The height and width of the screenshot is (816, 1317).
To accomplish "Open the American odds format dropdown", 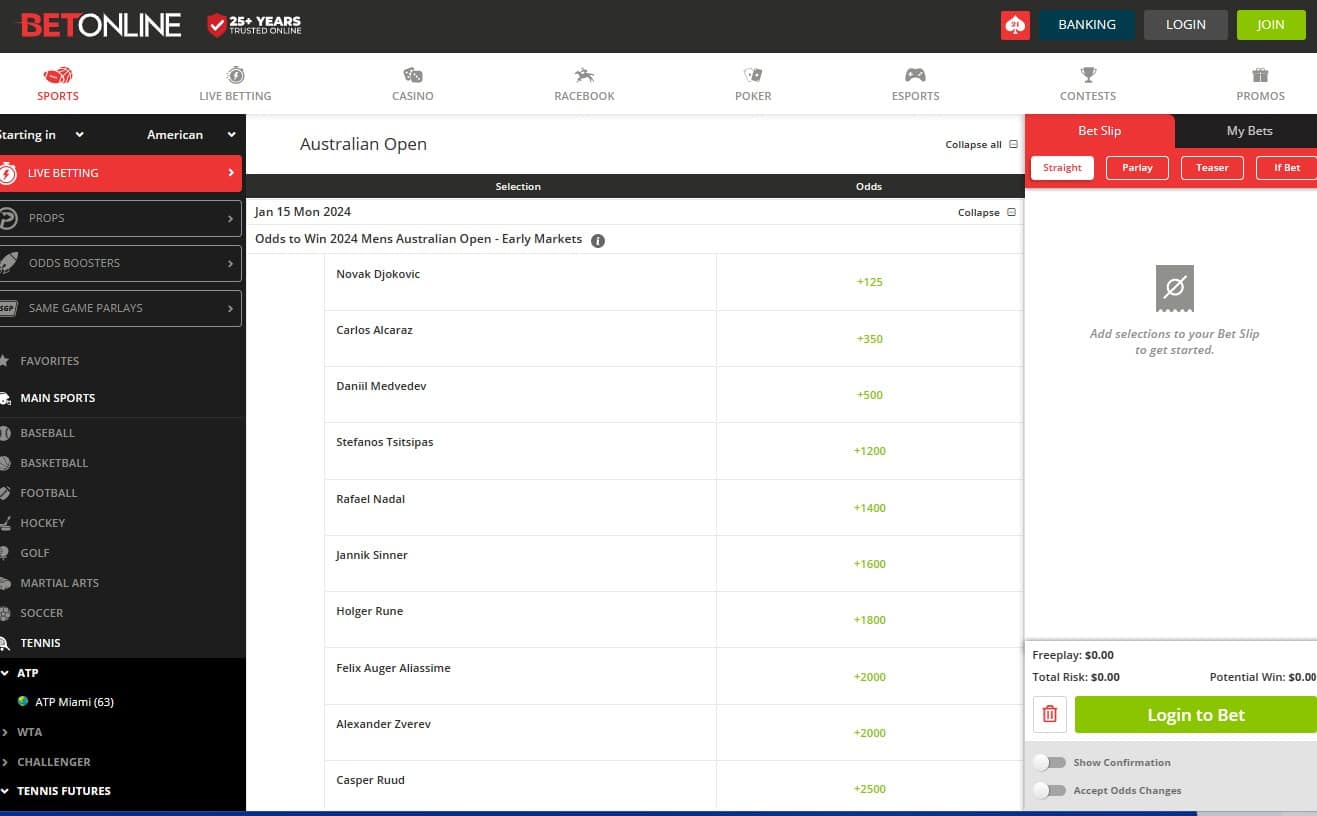I will pyautogui.click(x=191, y=135).
